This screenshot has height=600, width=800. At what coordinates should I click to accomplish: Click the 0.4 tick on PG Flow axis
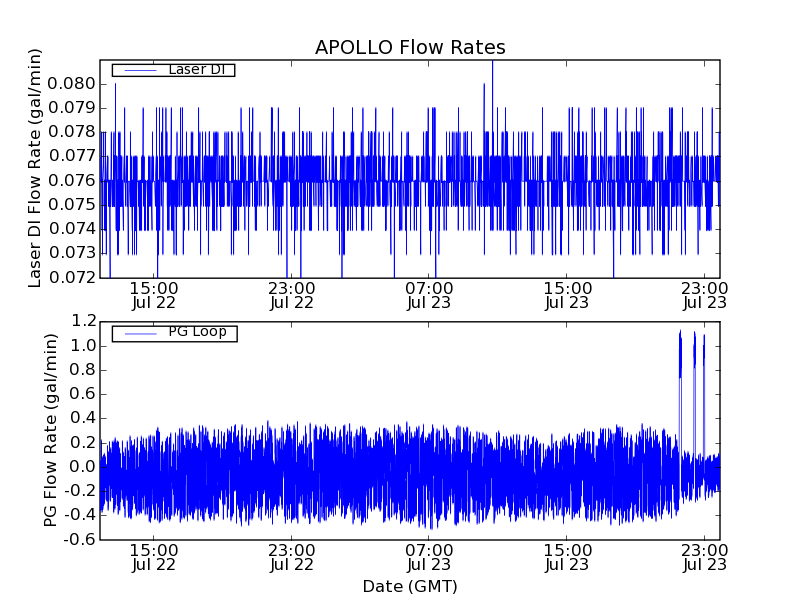84,418
